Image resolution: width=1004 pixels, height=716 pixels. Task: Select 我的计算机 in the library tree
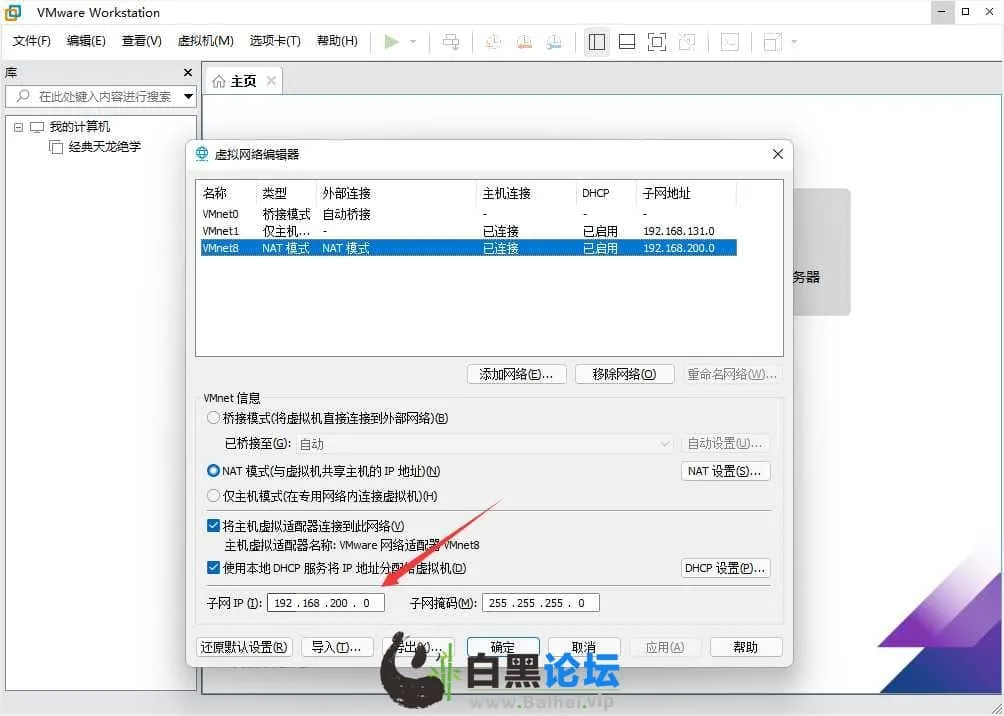pyautogui.click(x=79, y=127)
